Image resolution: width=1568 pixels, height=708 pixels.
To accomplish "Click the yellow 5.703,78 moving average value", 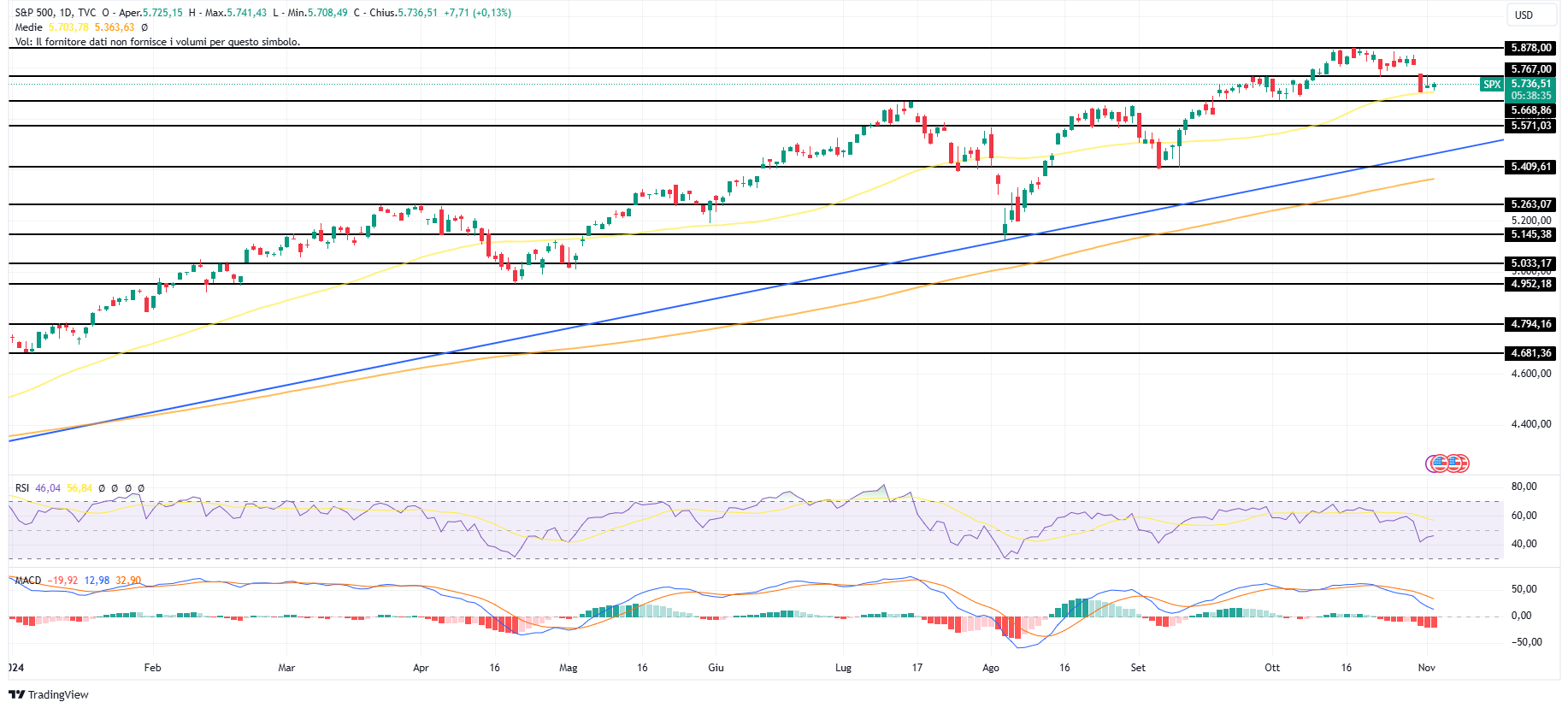I will point(68,27).
